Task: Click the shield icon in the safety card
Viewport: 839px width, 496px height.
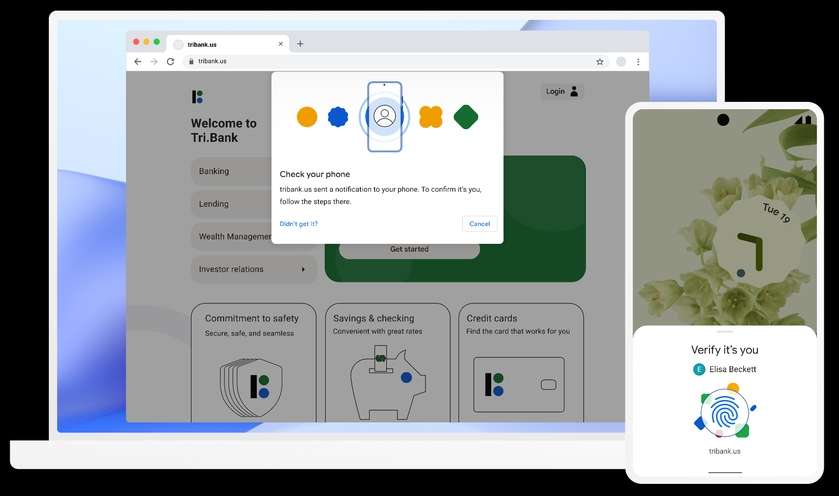Action: (251, 387)
